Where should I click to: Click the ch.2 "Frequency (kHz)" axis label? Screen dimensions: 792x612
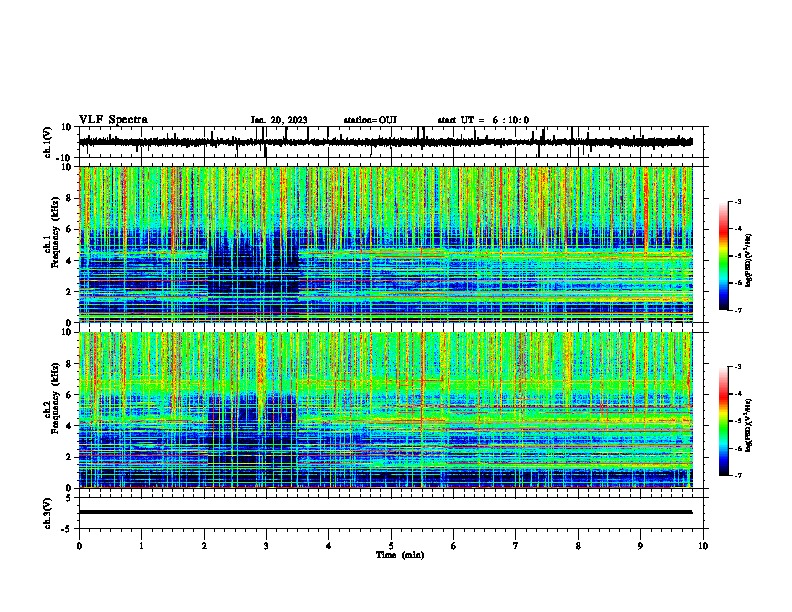point(55,398)
